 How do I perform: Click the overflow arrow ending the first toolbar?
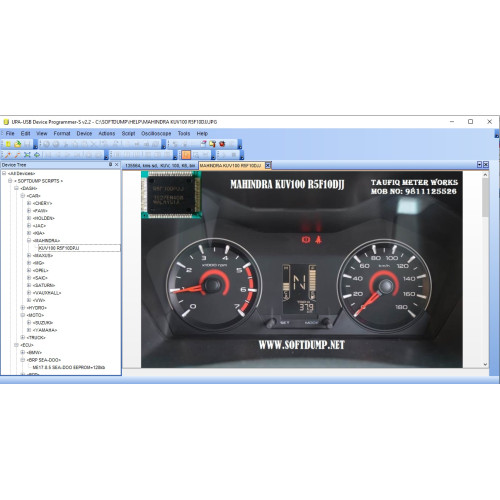[35, 146]
